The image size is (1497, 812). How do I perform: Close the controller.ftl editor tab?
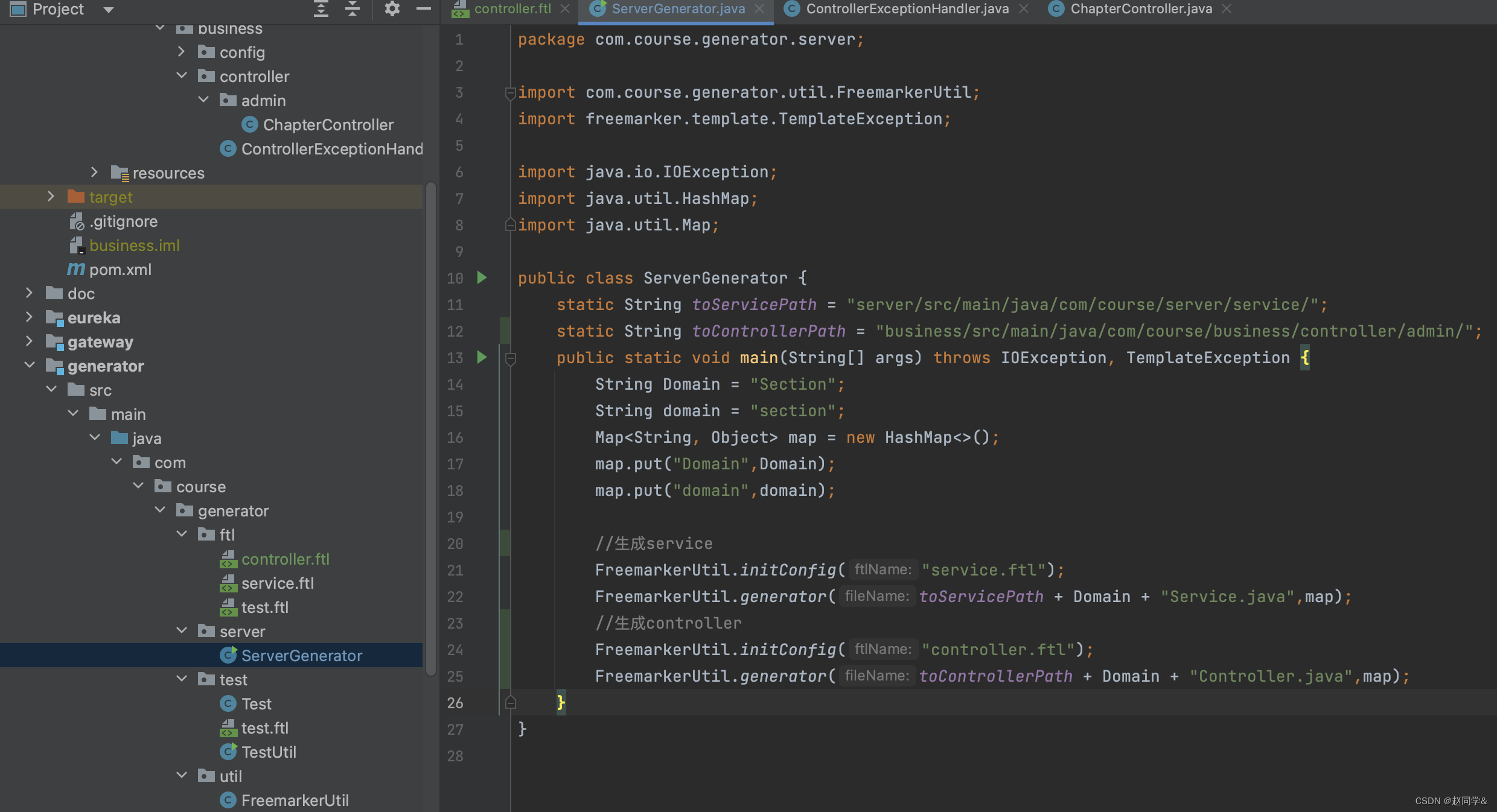[x=565, y=9]
